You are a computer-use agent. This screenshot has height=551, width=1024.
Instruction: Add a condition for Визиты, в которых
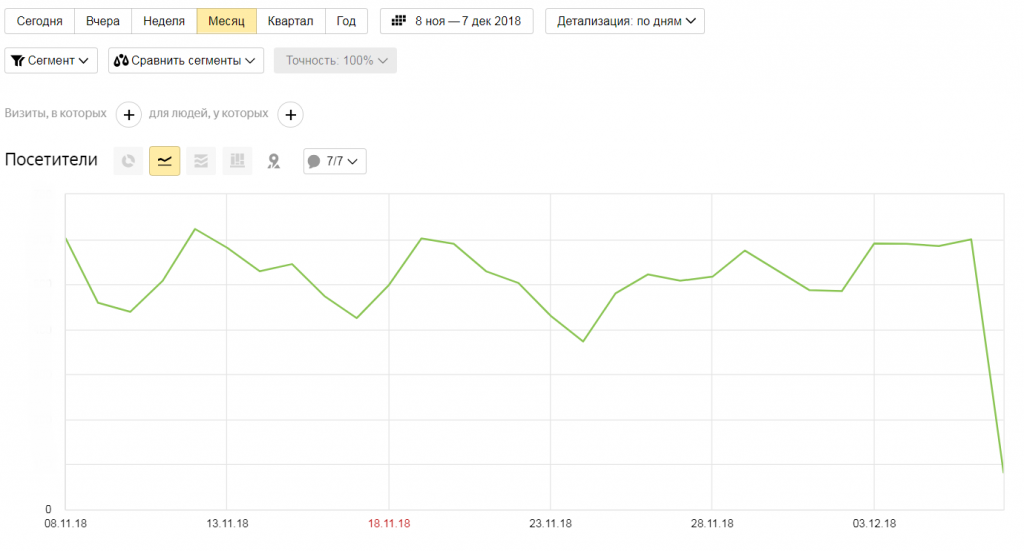(129, 114)
